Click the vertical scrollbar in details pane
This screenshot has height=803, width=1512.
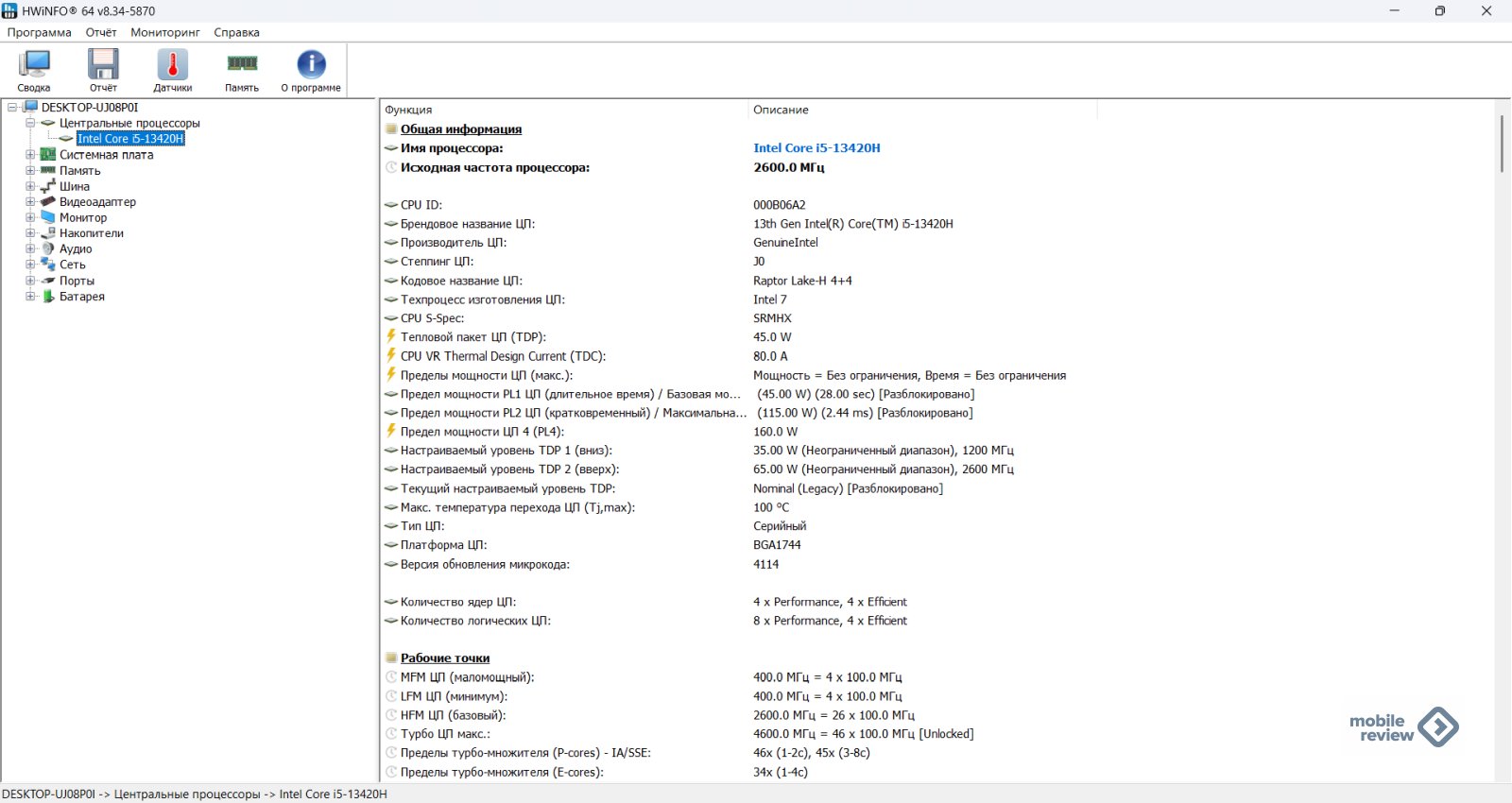coord(1501,144)
